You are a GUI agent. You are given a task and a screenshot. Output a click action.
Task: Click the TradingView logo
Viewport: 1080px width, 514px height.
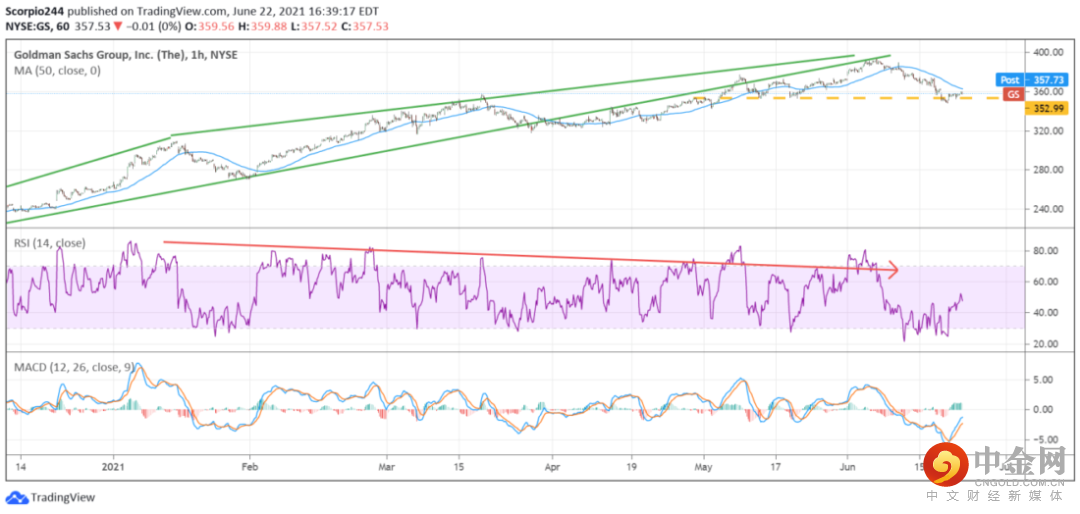(50, 497)
